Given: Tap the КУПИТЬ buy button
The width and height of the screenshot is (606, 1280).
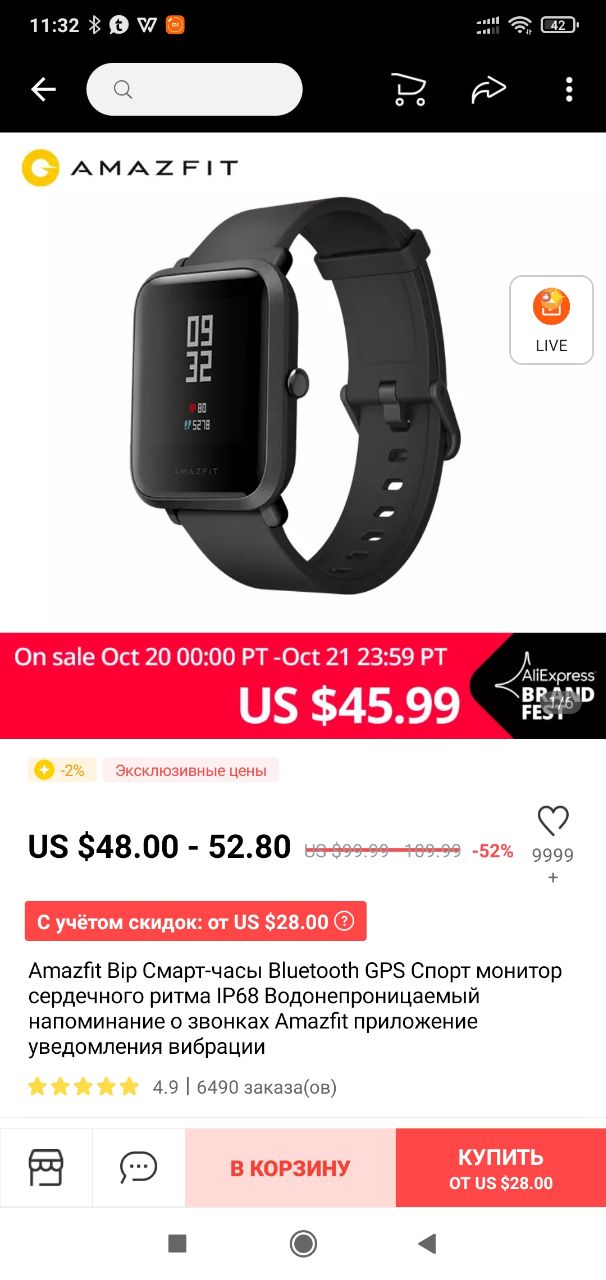Looking at the screenshot, I should (x=501, y=1168).
